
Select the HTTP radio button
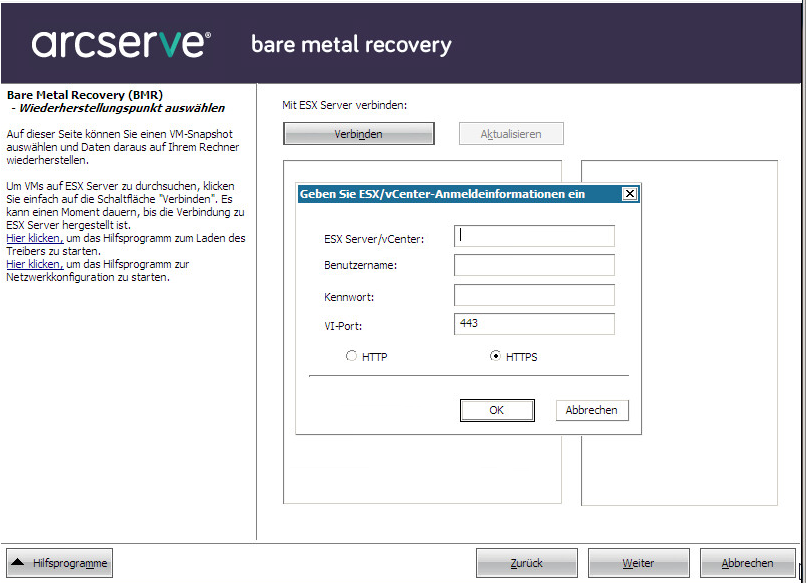352,356
